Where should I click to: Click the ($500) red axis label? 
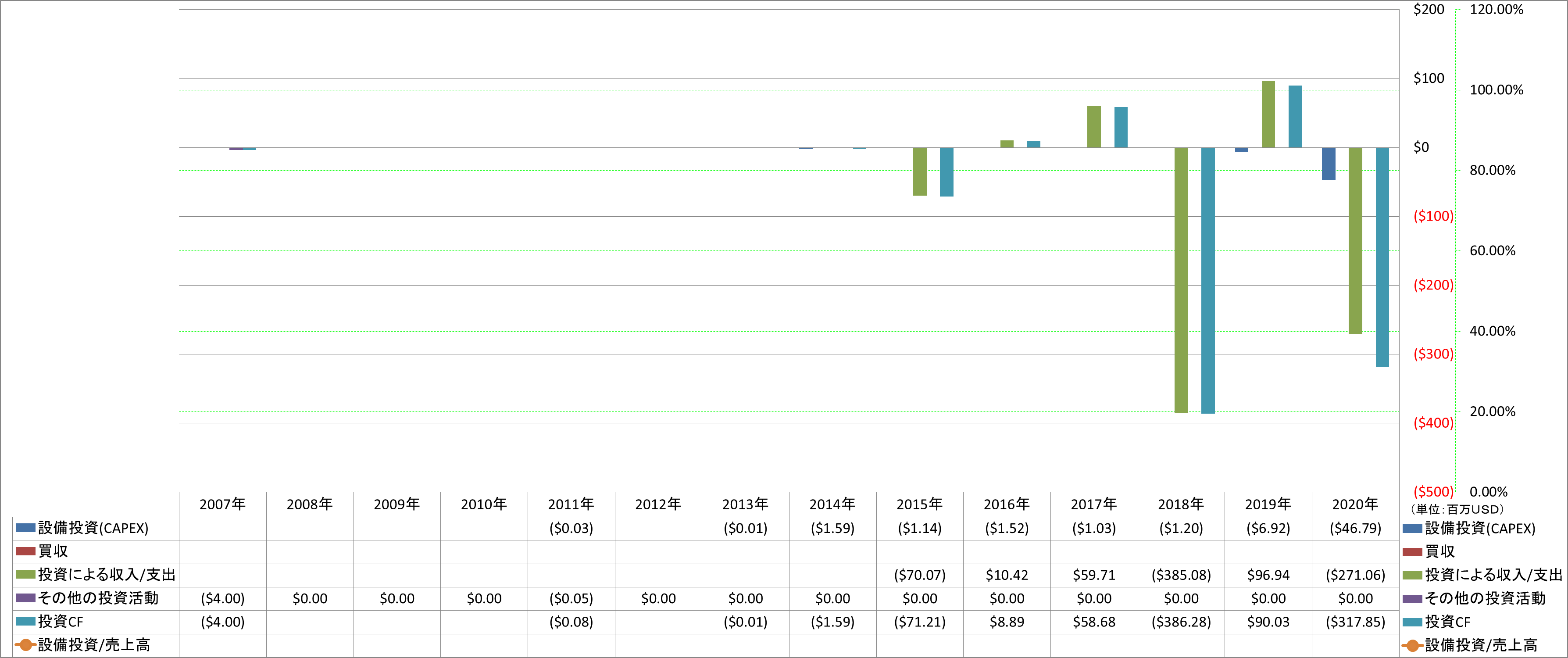(1433, 491)
